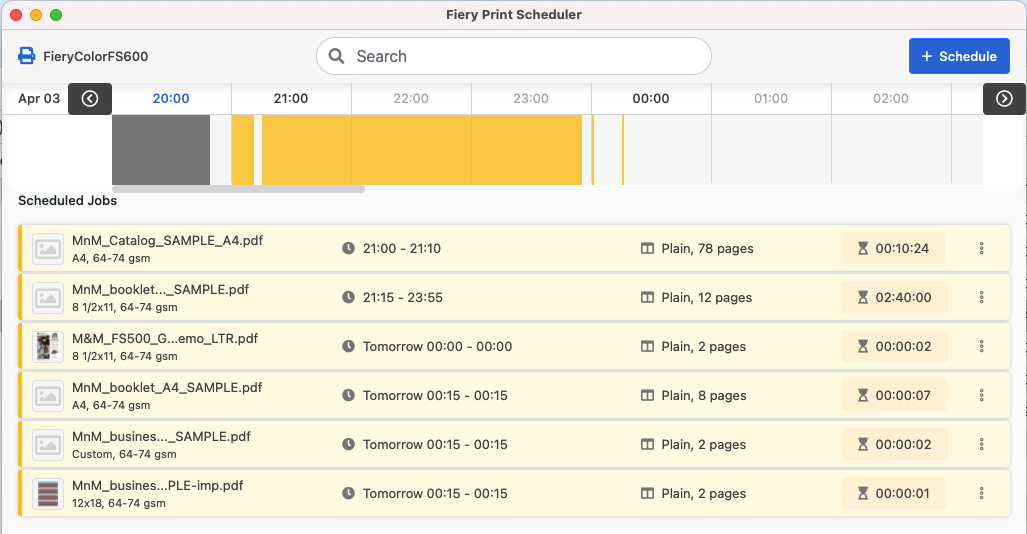Select FieryColorFS600 printer name
The width and height of the screenshot is (1027, 534).
96,56
